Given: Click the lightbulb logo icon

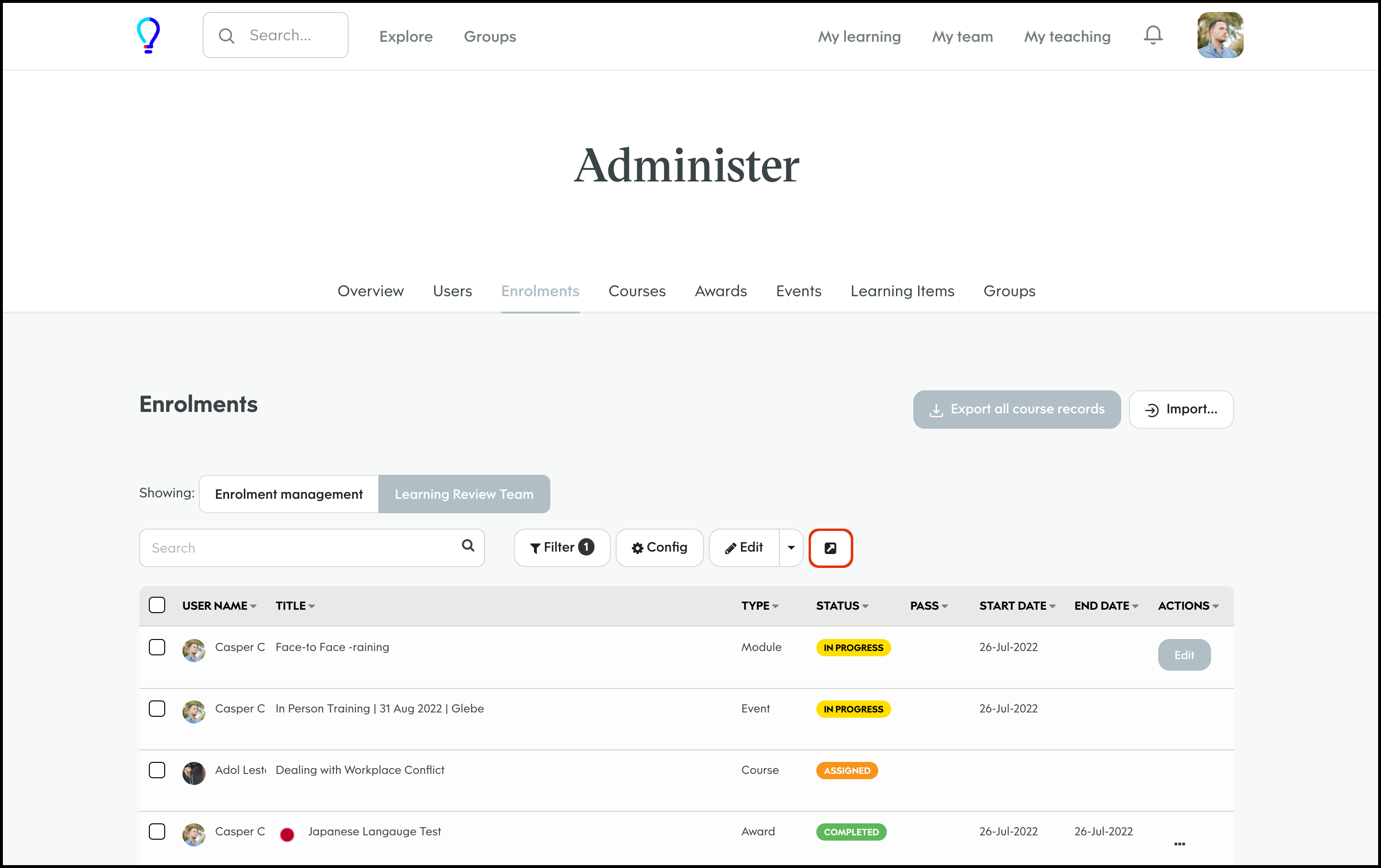Looking at the screenshot, I should tap(148, 36).
